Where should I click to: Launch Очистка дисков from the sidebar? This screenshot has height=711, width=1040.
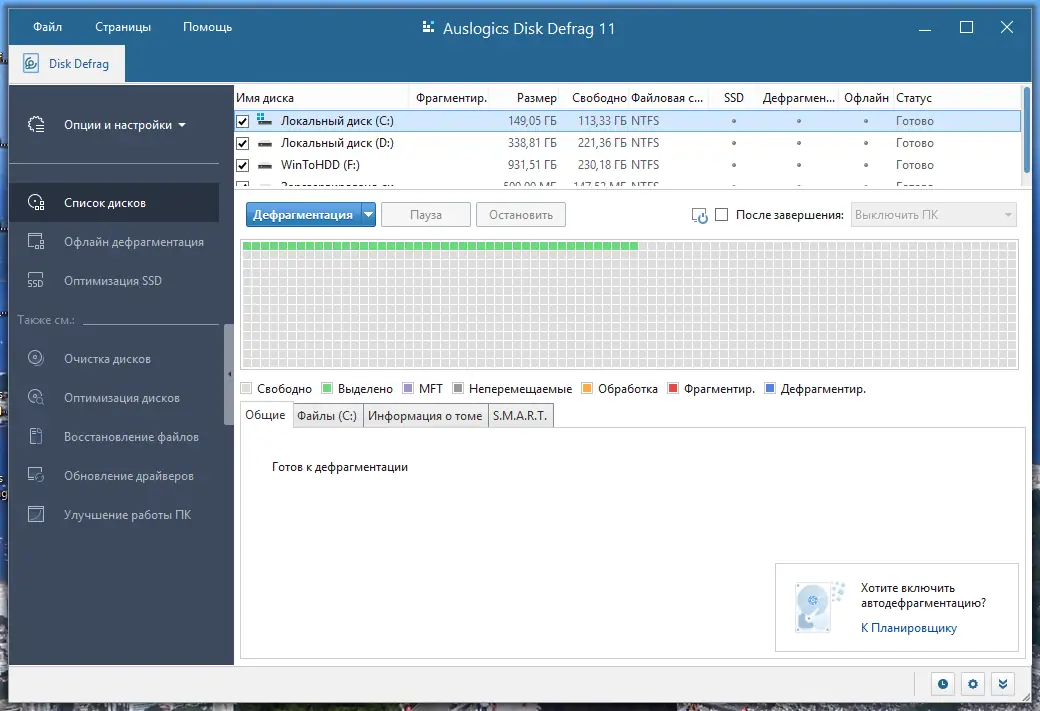(x=34, y=358)
